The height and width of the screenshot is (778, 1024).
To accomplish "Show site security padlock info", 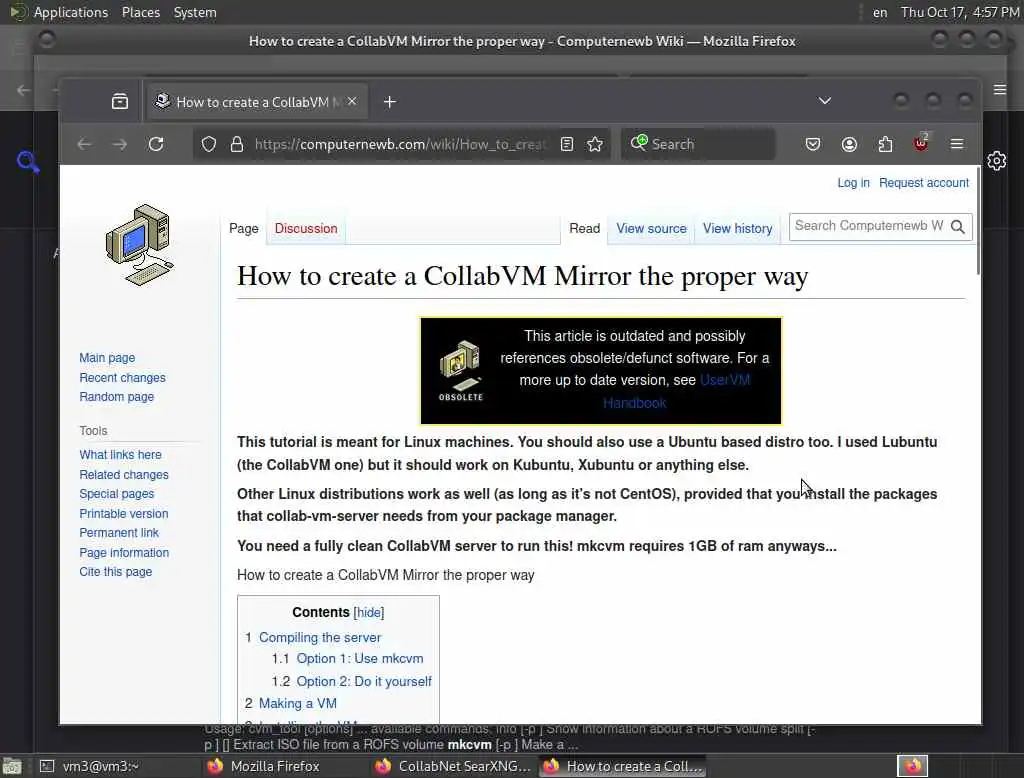I will tap(237, 144).
